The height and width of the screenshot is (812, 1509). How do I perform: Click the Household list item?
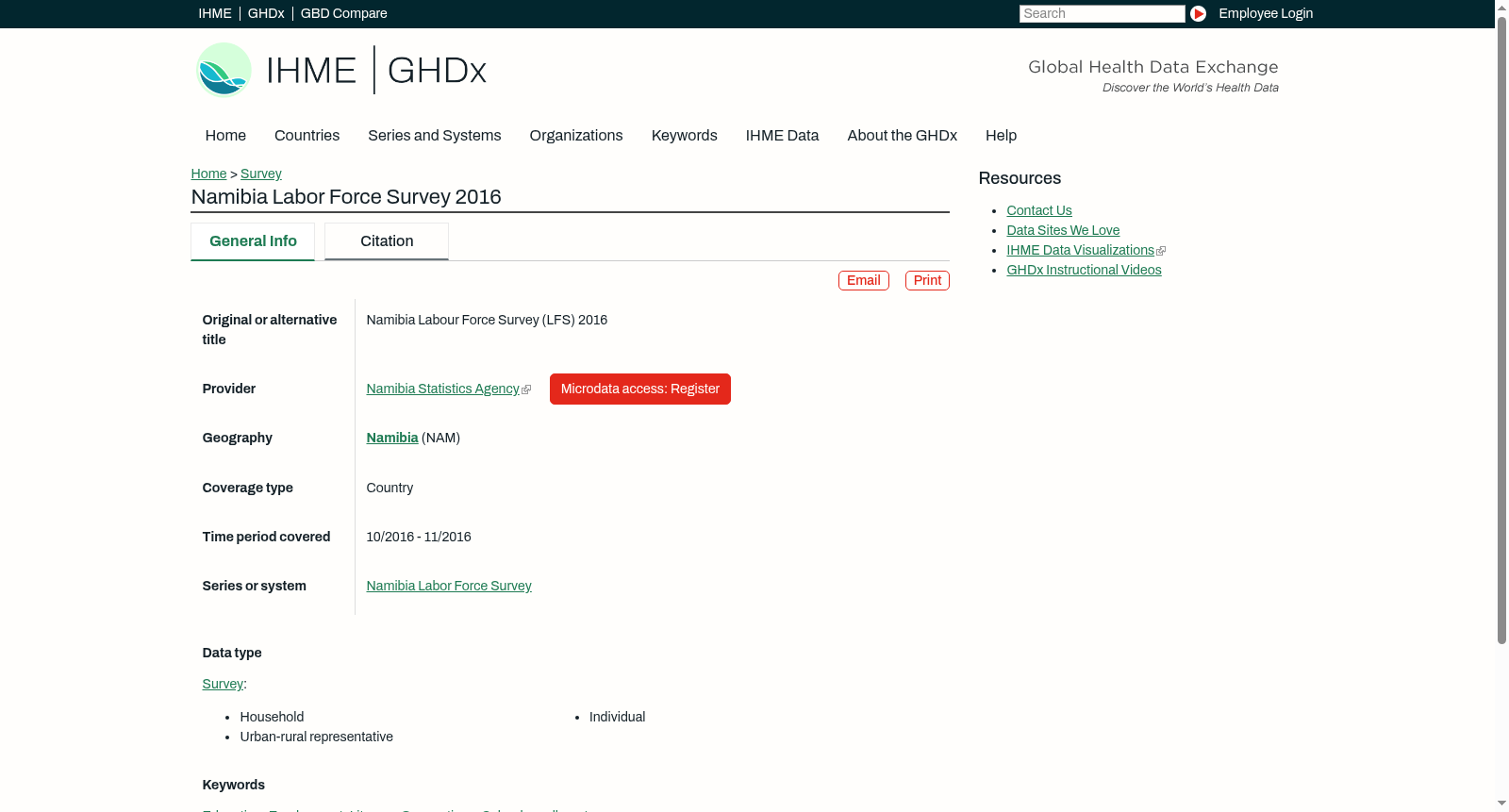coord(272,717)
